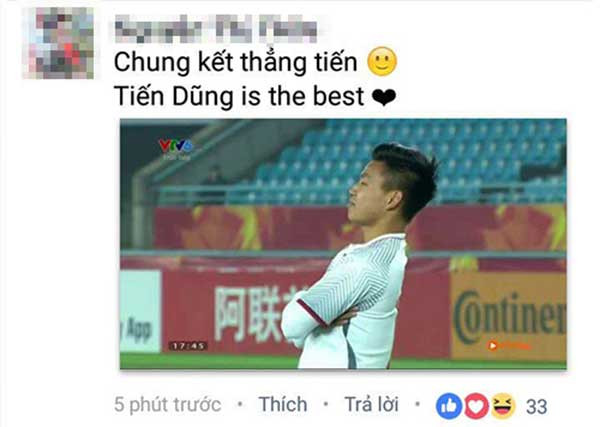Click the Thích like link
The width and height of the screenshot is (600, 427).
(x=283, y=404)
